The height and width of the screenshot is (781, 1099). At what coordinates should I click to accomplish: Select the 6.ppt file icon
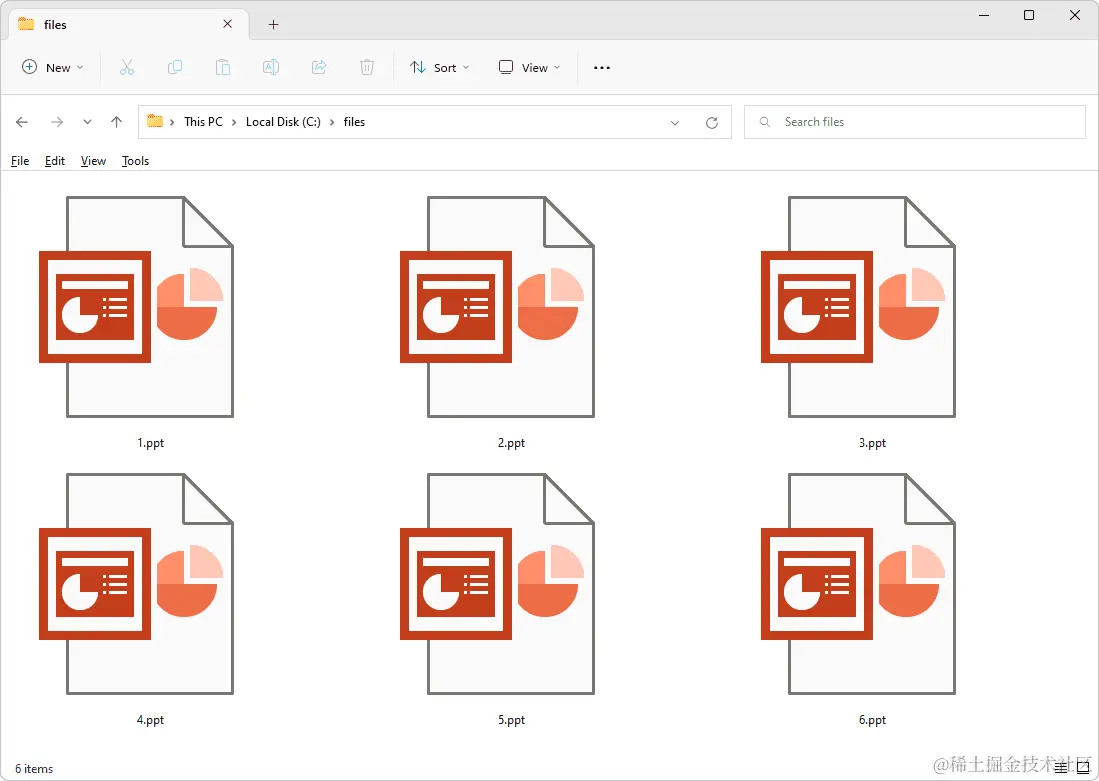(858, 584)
